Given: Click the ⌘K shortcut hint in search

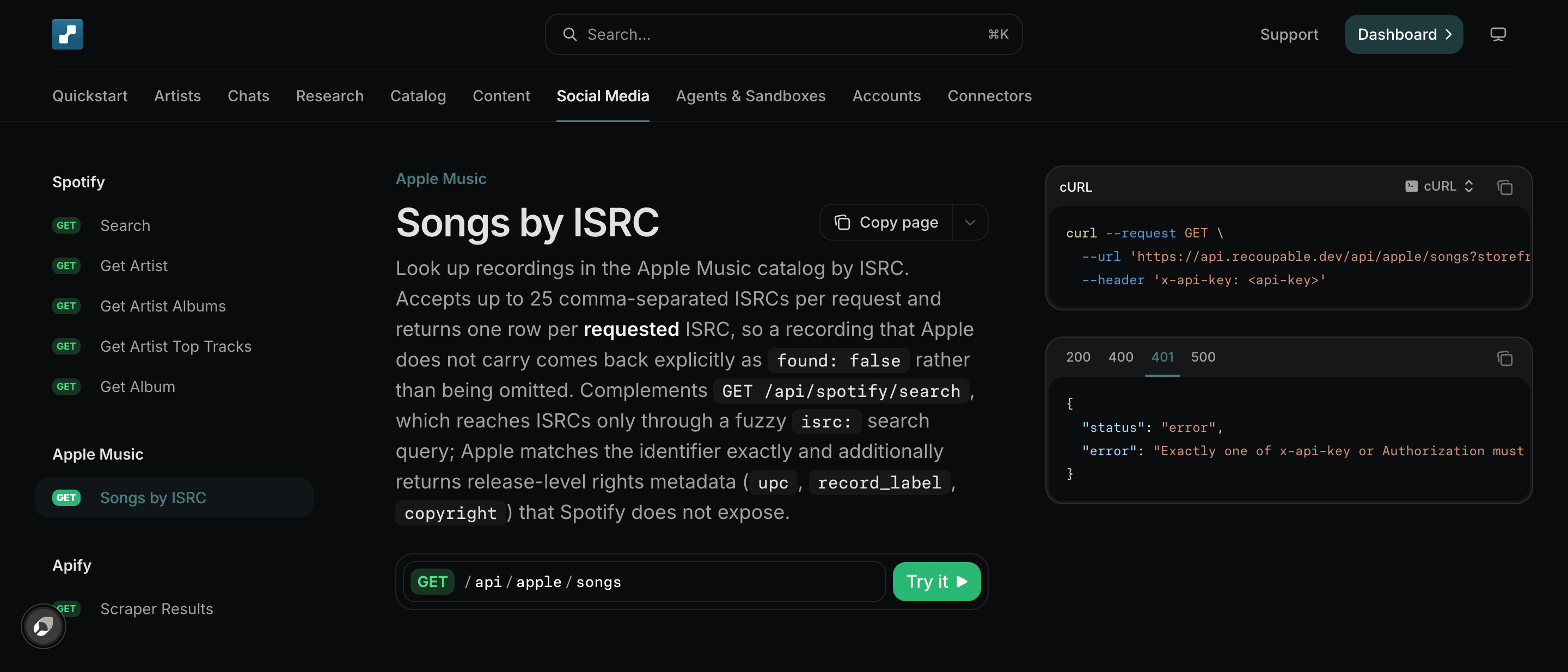Looking at the screenshot, I should (997, 34).
